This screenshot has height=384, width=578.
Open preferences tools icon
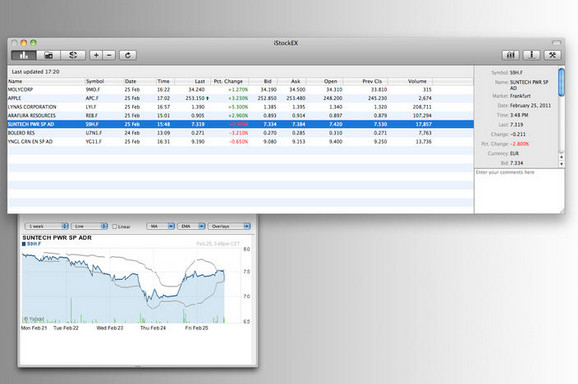pyautogui.click(x=552, y=55)
